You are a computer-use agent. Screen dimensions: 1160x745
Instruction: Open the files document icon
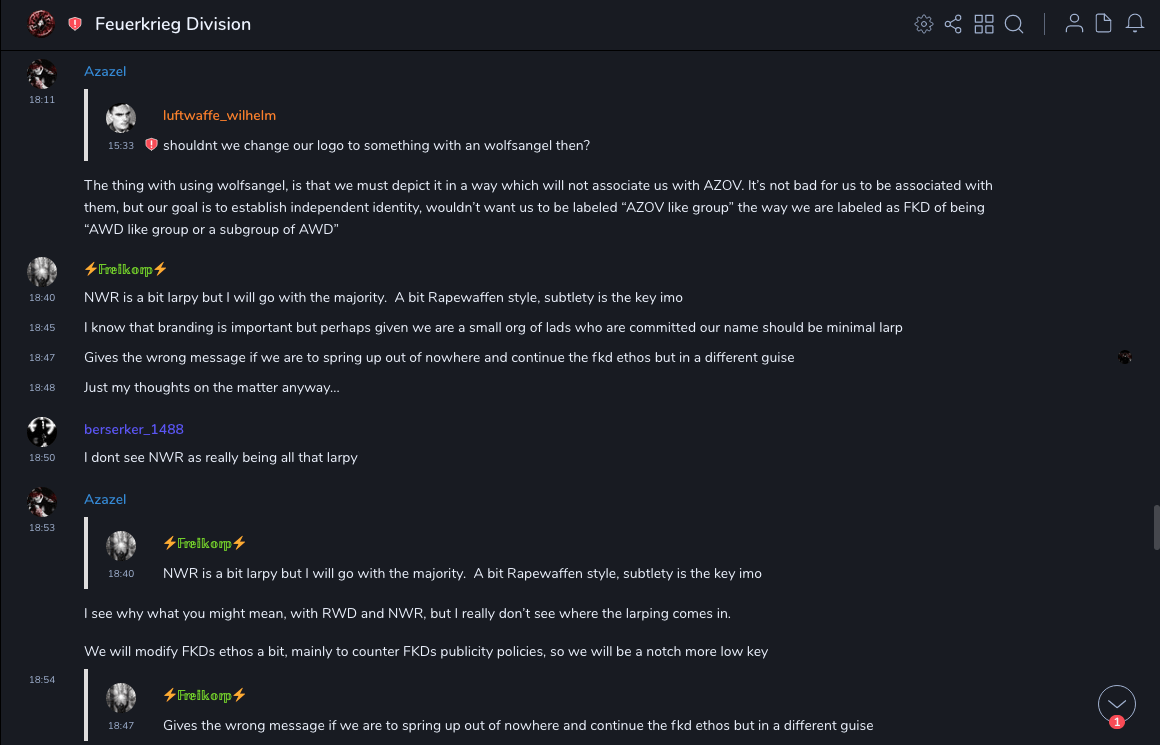tap(1104, 24)
